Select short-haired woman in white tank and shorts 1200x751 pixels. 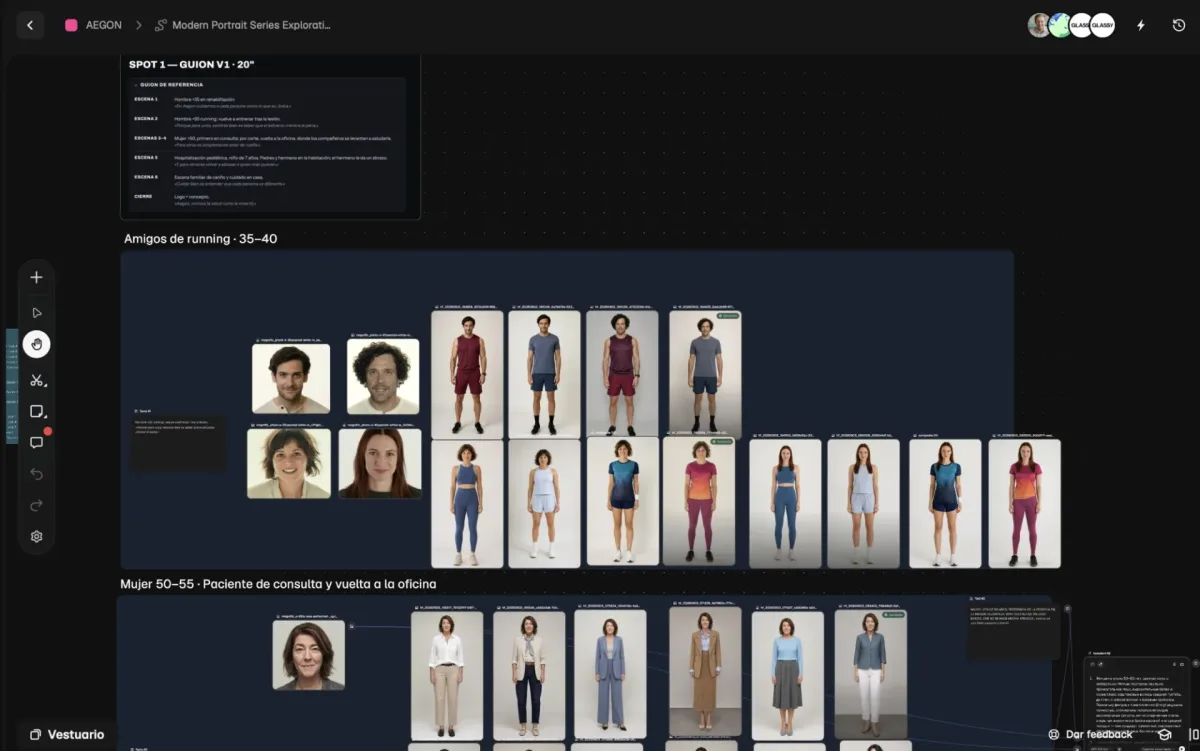point(544,504)
